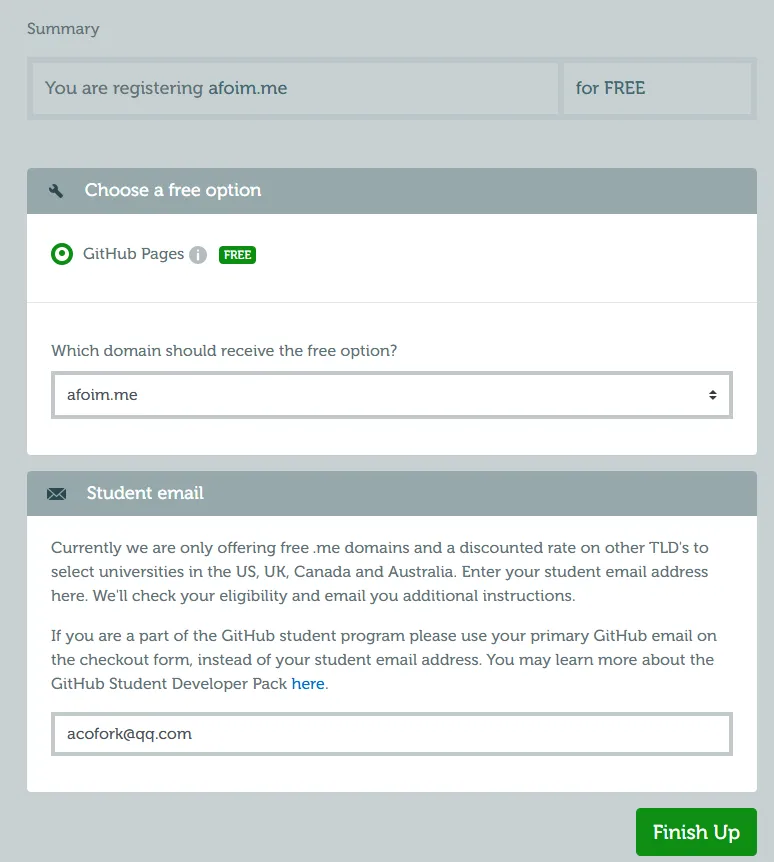Click the wrench icon in the options header

coord(56,191)
